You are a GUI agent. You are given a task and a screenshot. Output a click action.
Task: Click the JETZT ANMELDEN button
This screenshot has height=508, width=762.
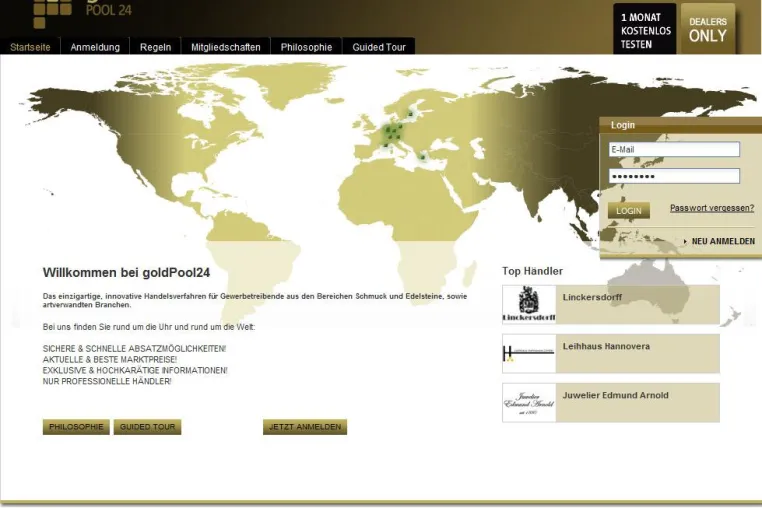click(305, 427)
